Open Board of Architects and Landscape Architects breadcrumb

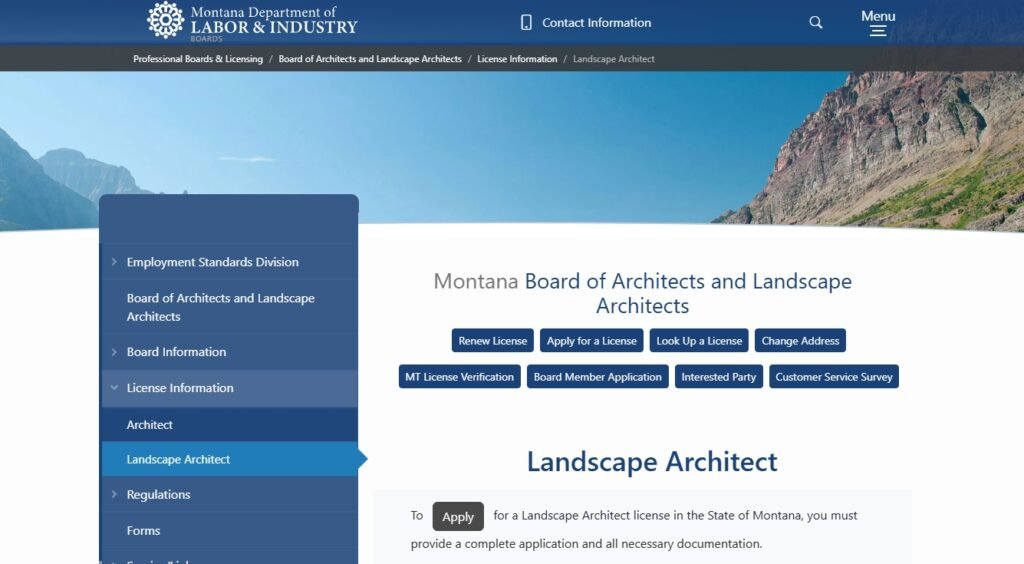click(x=370, y=59)
